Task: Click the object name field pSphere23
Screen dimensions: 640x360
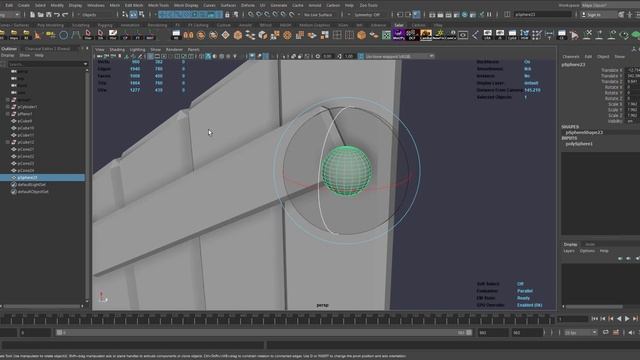Action: click(542, 14)
